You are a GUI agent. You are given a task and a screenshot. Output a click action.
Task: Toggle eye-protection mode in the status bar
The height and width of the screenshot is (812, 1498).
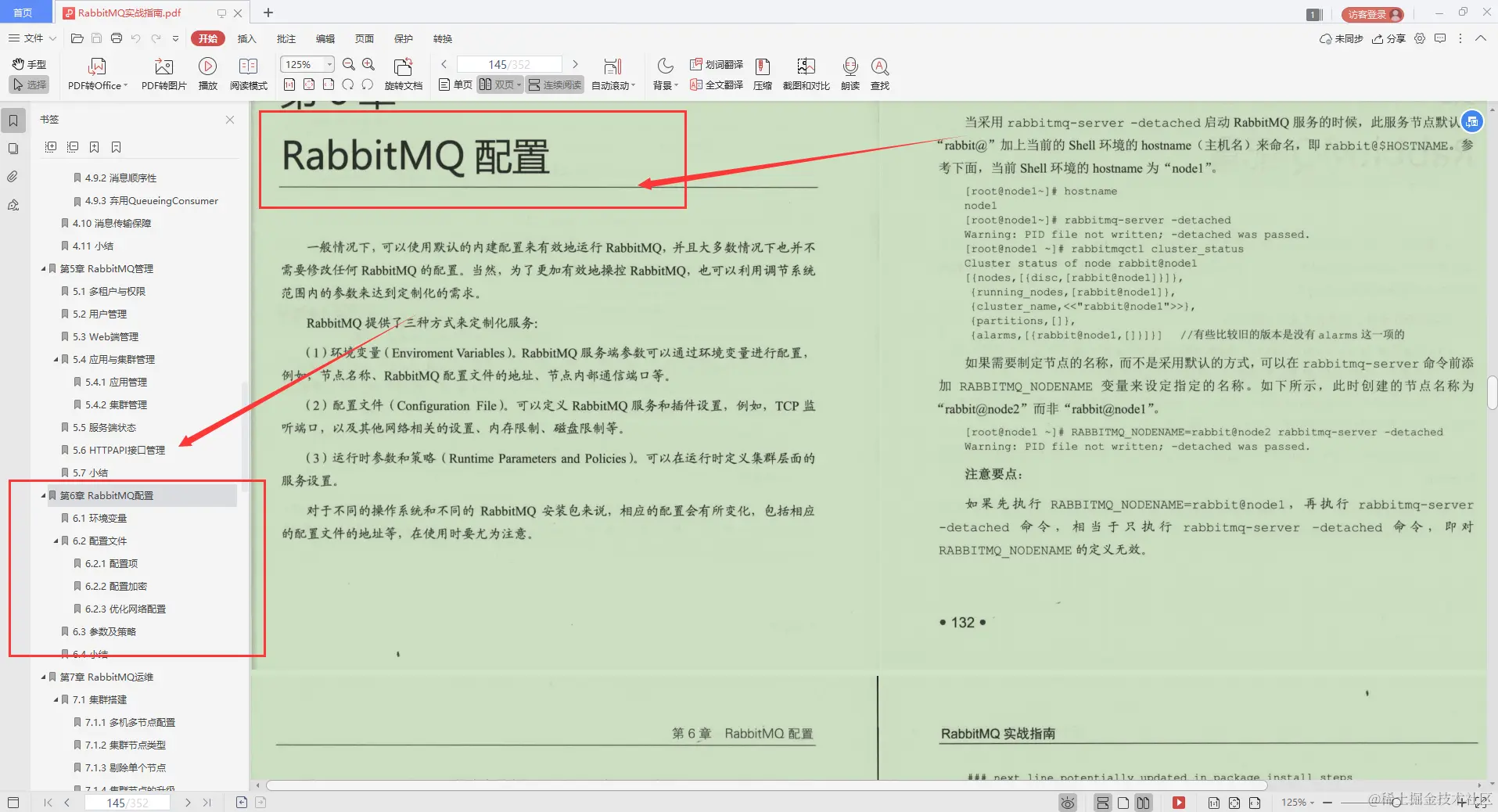click(x=1068, y=802)
